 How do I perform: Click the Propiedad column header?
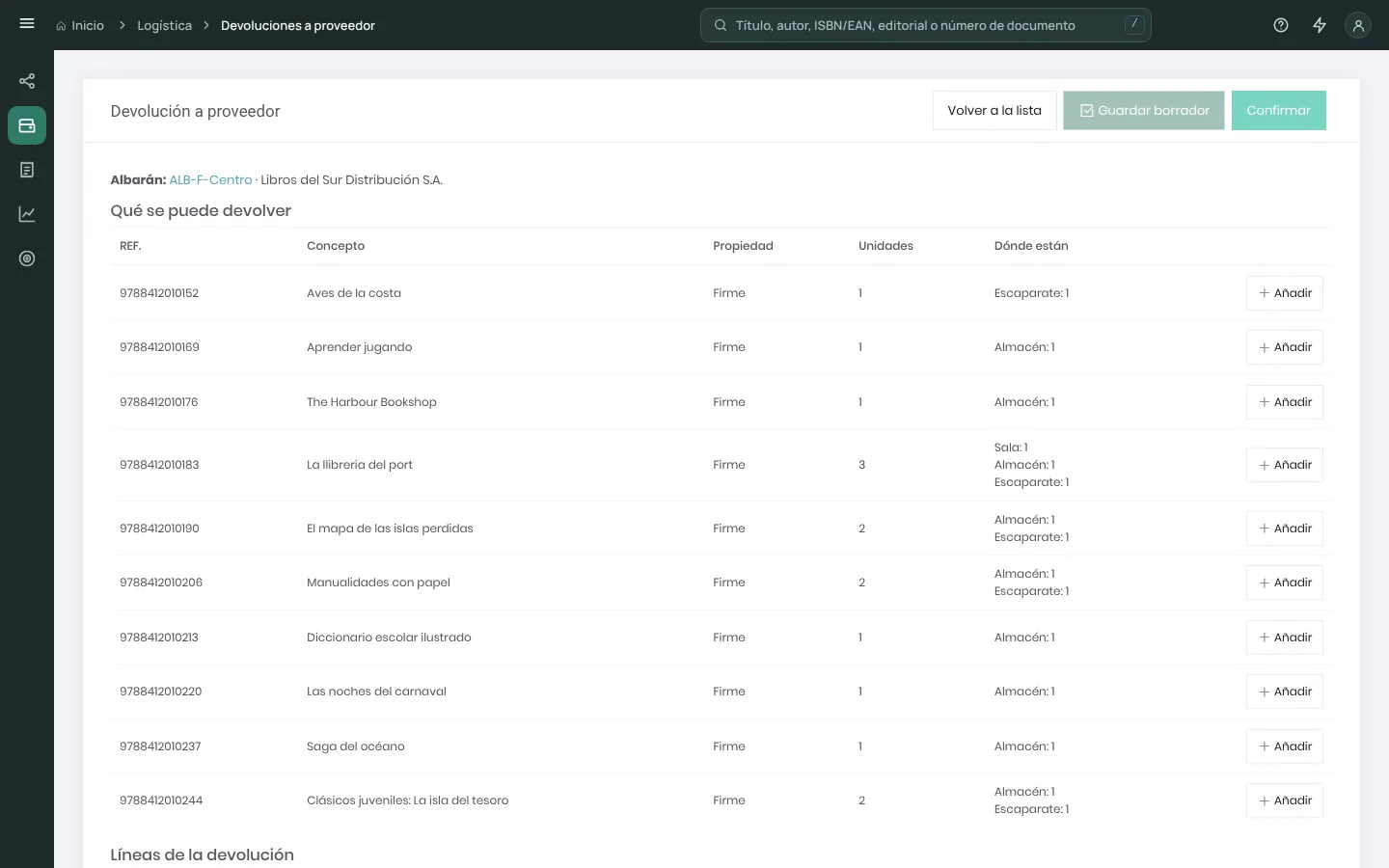tap(743, 246)
